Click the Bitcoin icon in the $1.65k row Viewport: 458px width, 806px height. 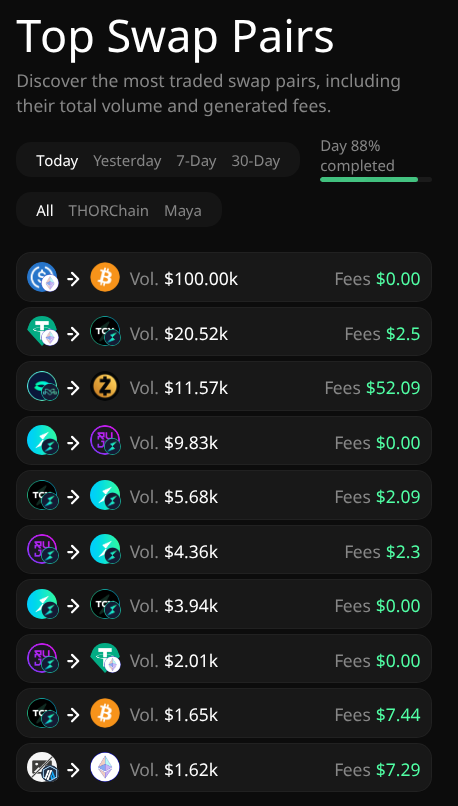(105, 713)
